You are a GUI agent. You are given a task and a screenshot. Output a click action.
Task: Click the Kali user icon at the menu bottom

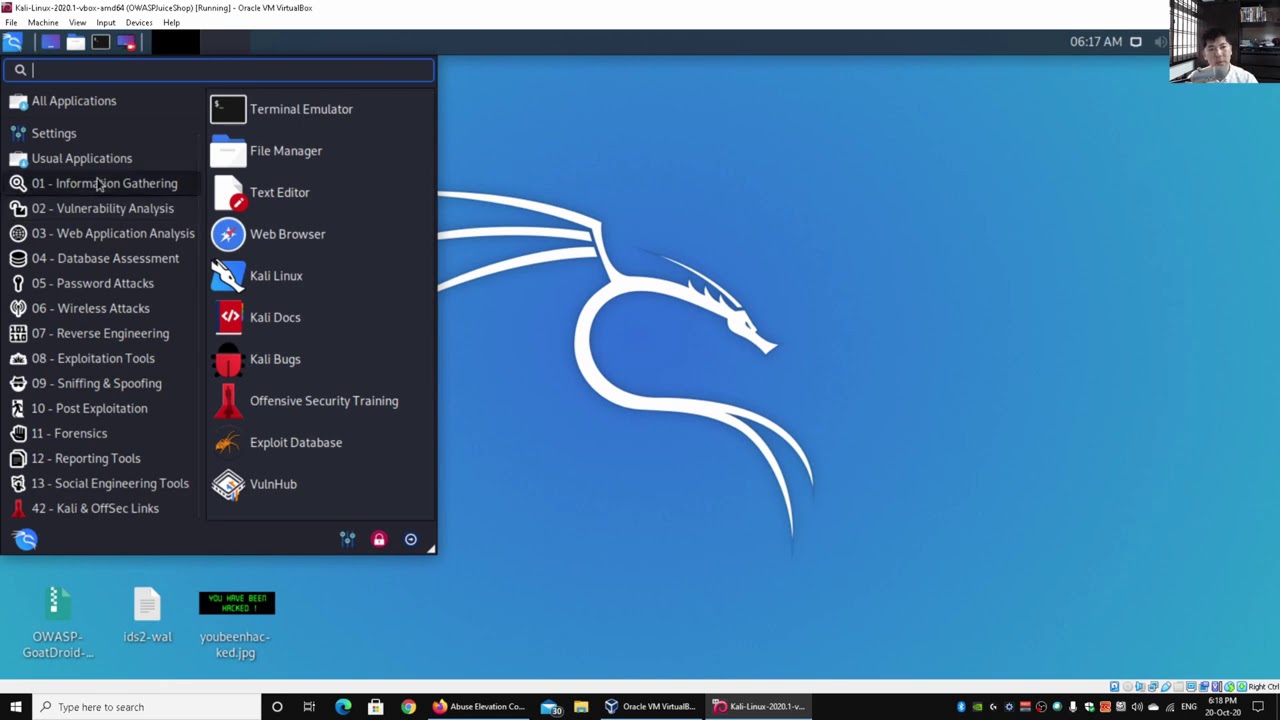[x=26, y=540]
